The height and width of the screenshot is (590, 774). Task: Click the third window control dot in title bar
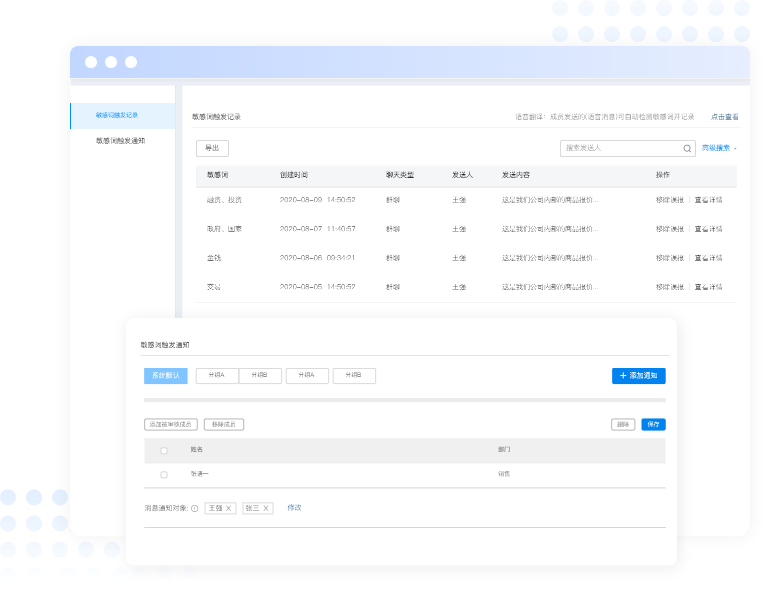point(131,62)
